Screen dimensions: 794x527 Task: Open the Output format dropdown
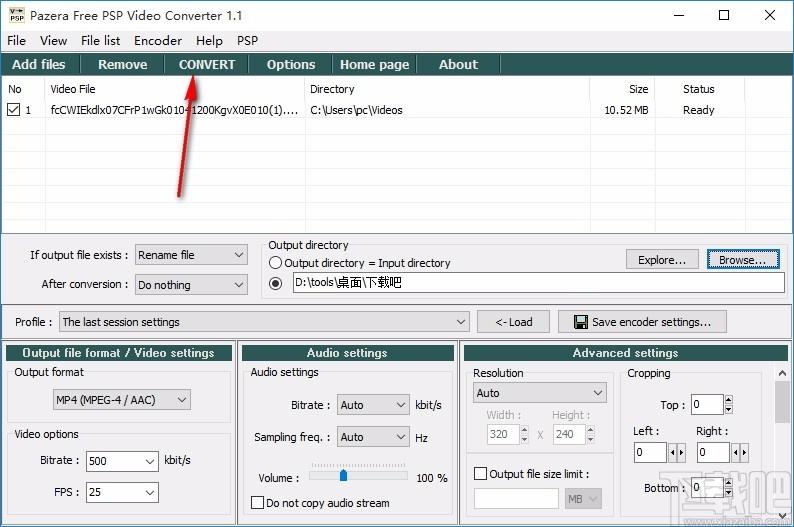[x=122, y=400]
